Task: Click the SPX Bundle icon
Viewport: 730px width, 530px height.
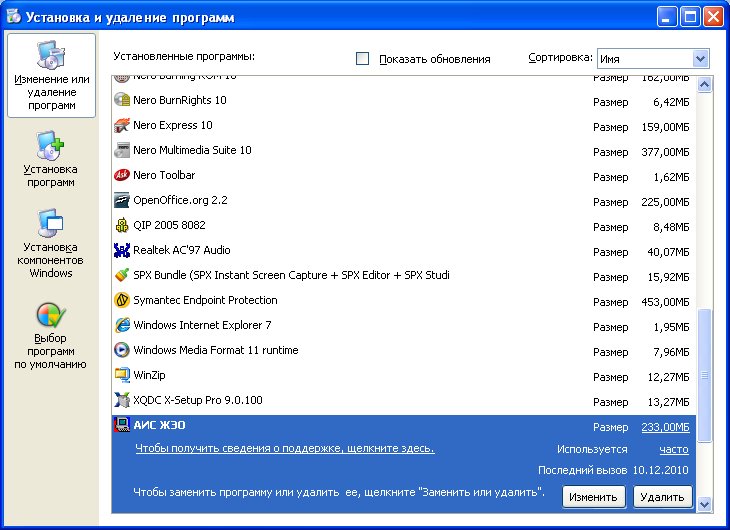Action: pos(122,275)
